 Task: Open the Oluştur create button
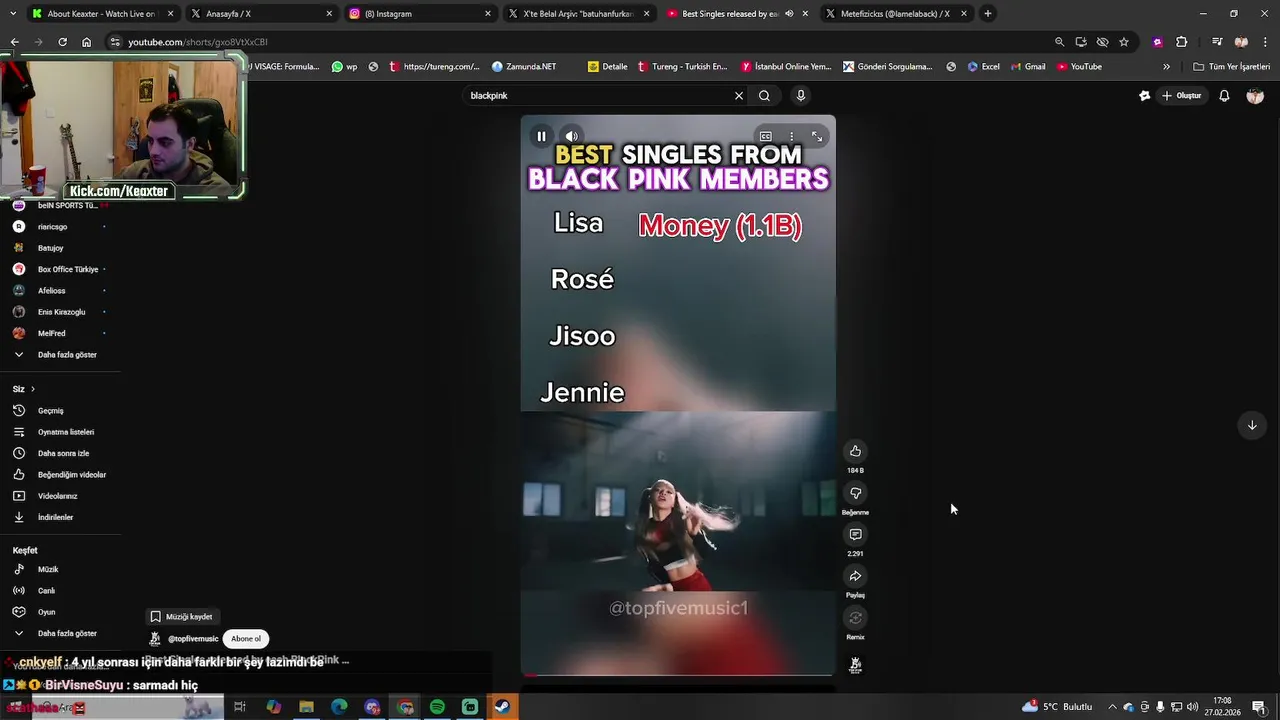pyautogui.click(x=1181, y=96)
